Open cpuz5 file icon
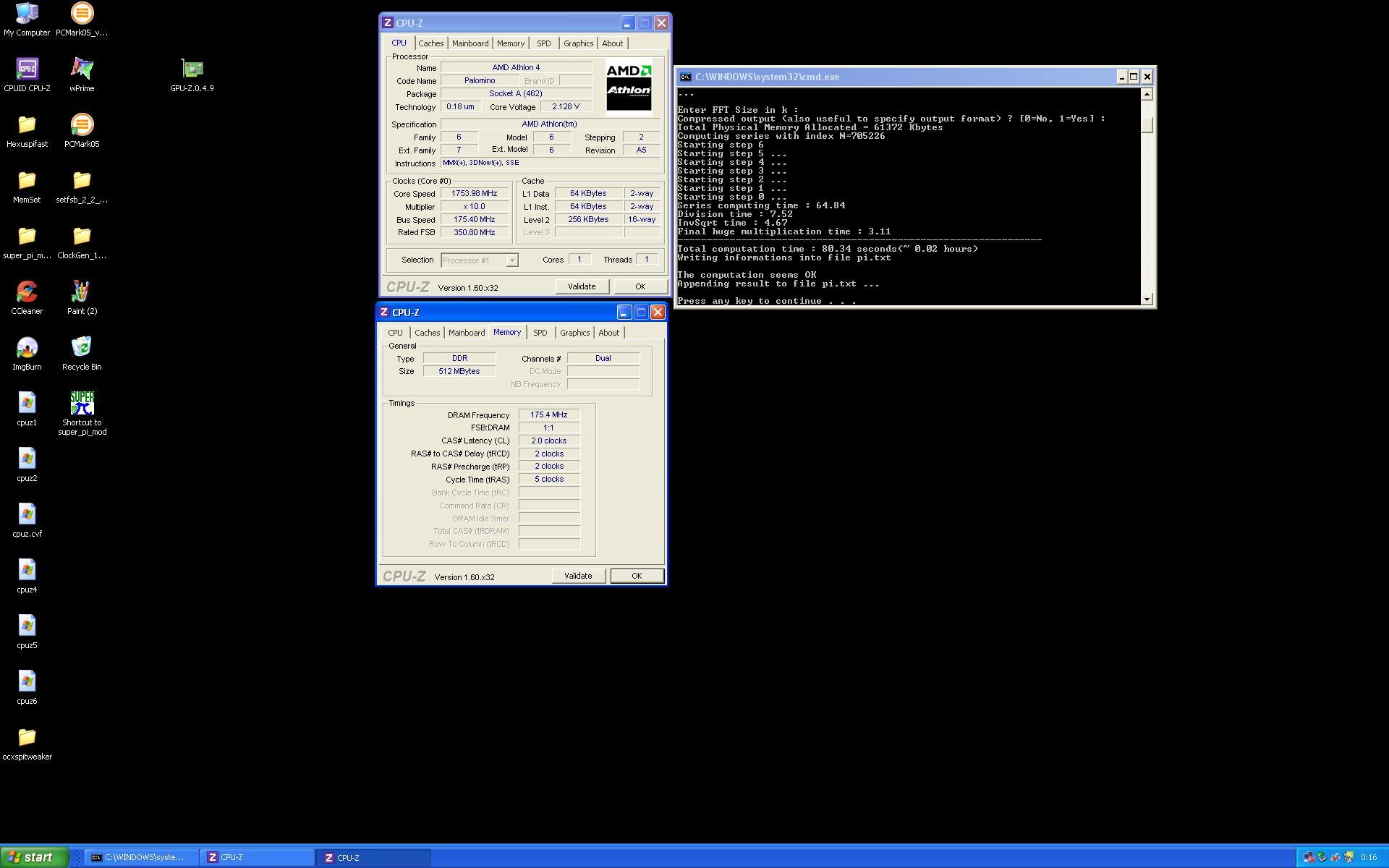 27,632
